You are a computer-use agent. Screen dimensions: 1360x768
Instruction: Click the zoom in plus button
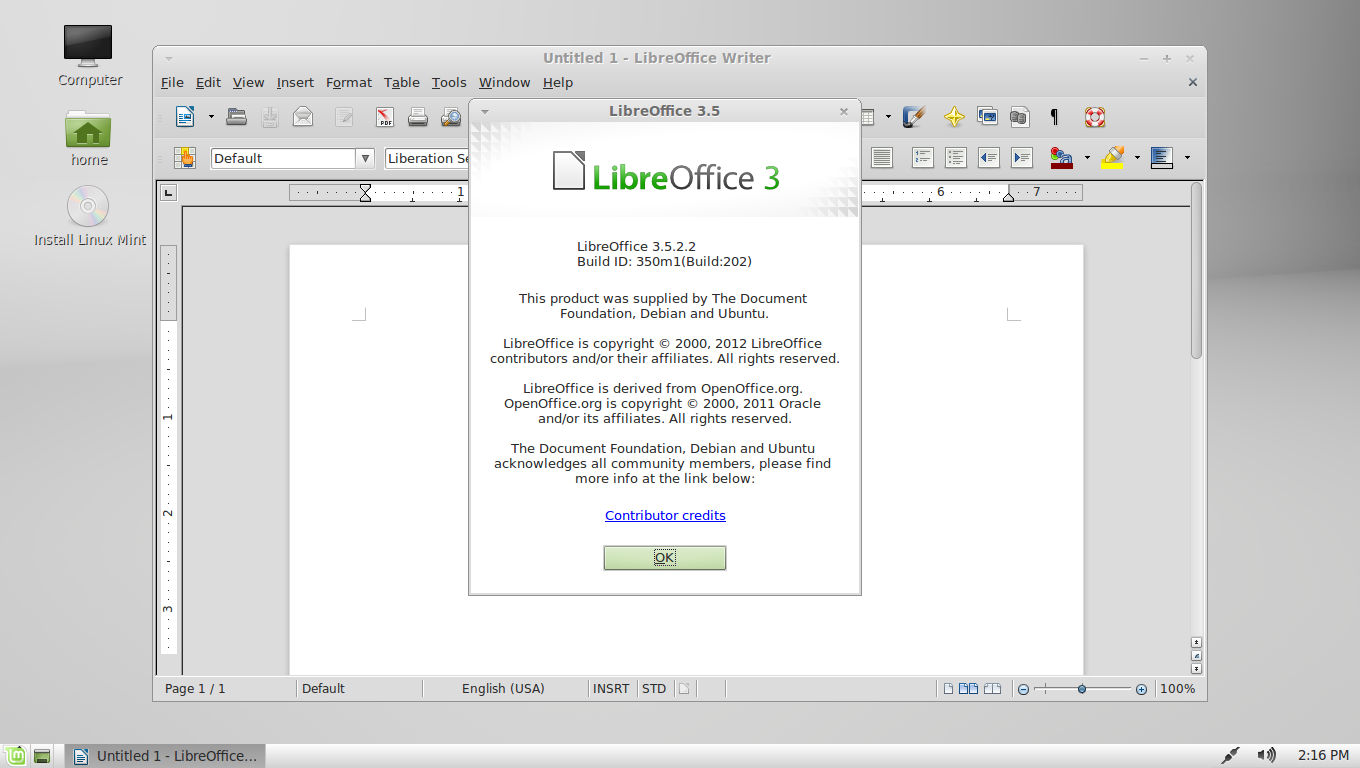[1141, 689]
